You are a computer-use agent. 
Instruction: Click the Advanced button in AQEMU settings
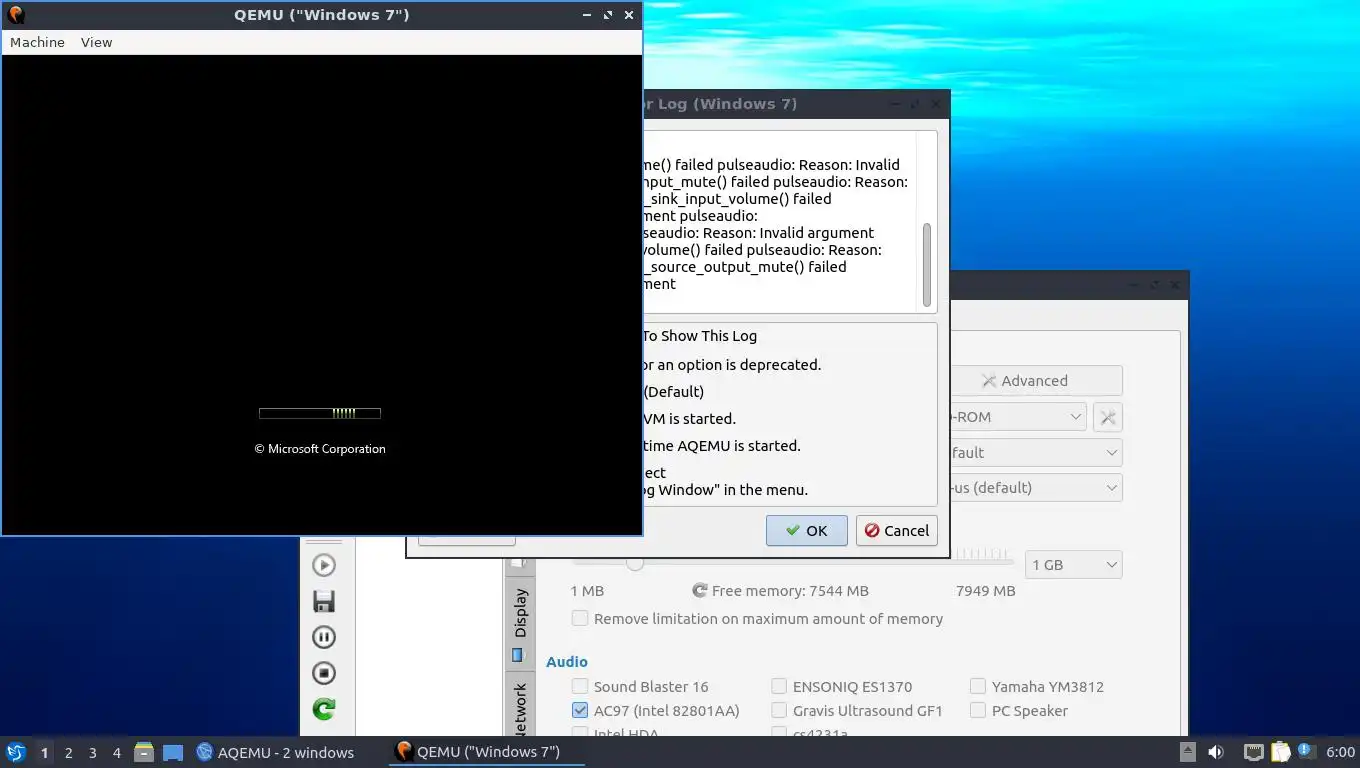pos(1036,381)
